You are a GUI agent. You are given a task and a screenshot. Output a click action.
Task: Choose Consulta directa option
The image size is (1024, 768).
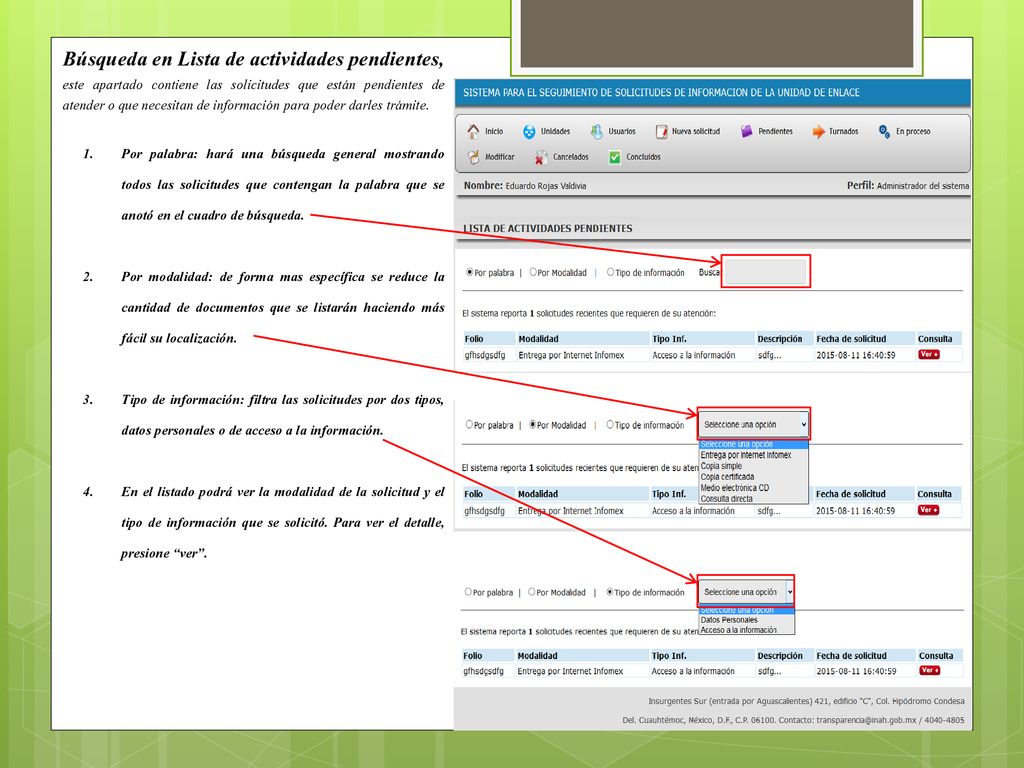click(754, 498)
